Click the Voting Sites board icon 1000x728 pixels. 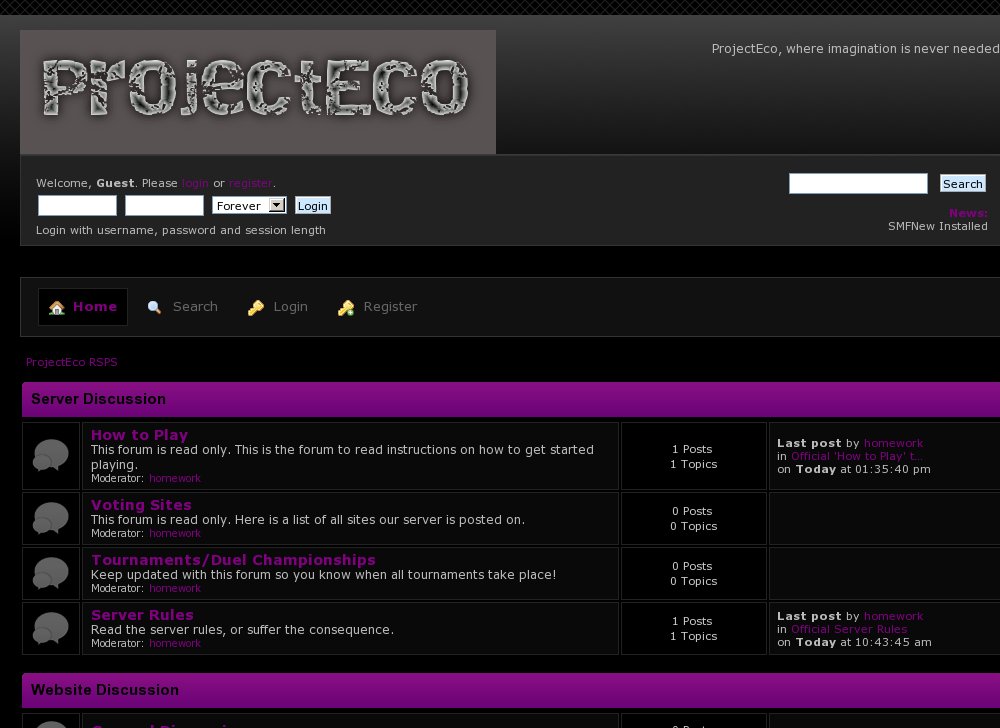[50, 518]
